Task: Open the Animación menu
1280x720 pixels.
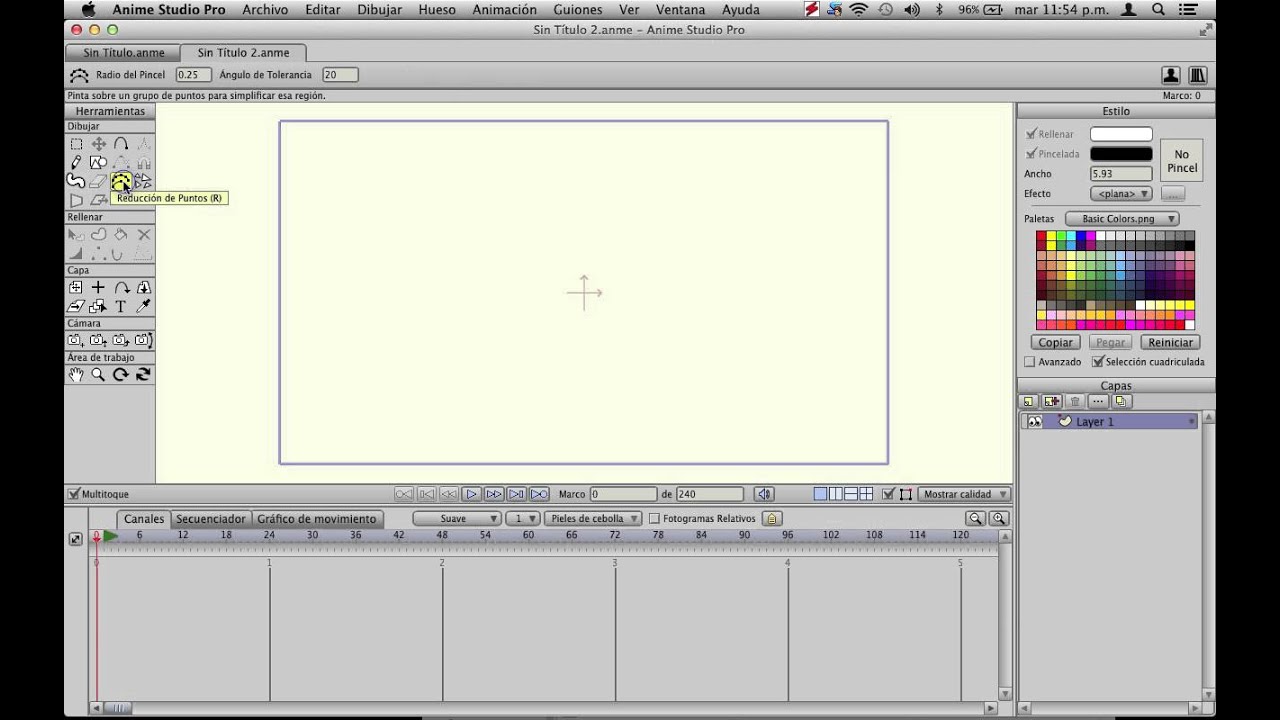Action: point(504,10)
